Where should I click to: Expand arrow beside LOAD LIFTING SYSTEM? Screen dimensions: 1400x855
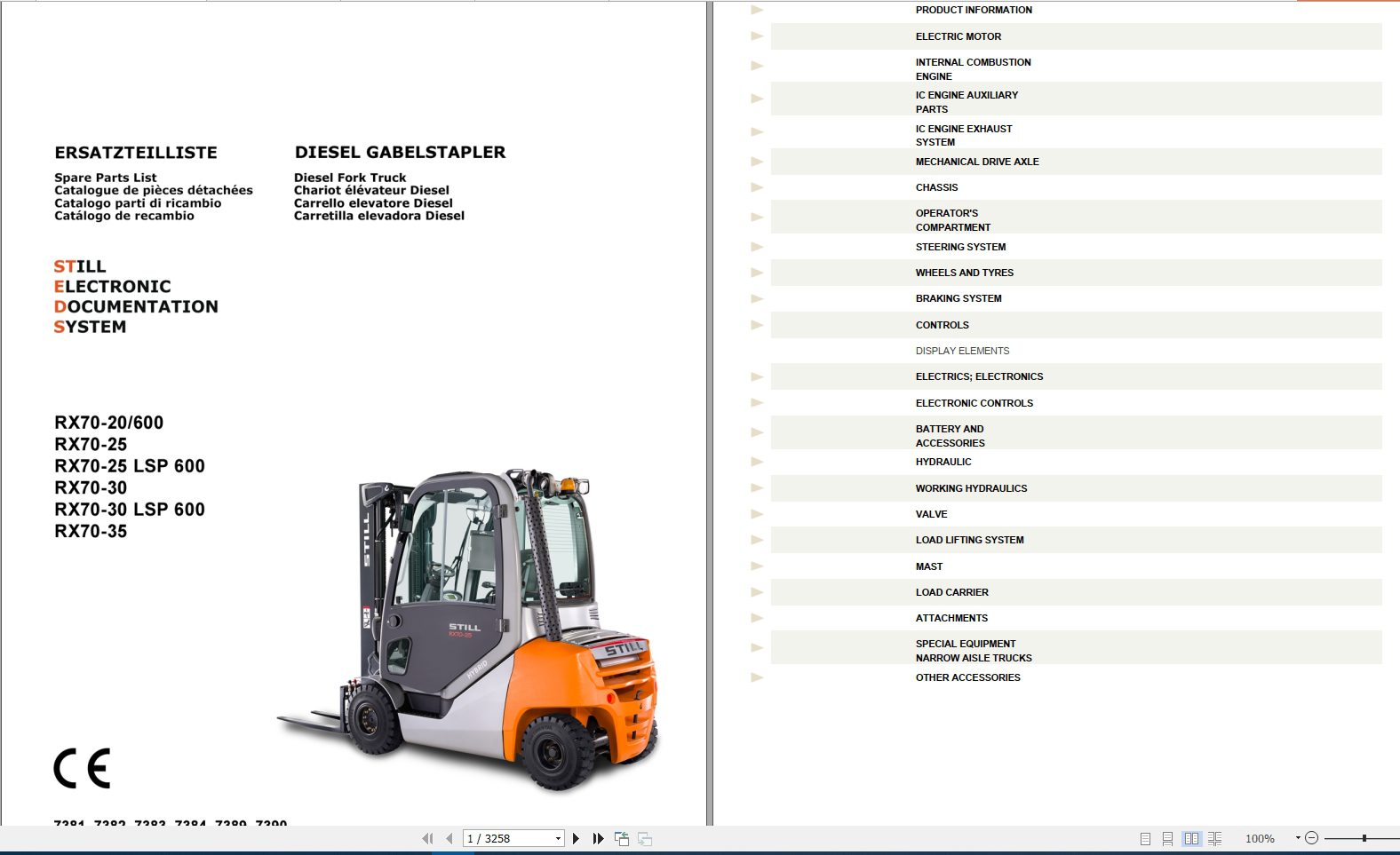(757, 540)
